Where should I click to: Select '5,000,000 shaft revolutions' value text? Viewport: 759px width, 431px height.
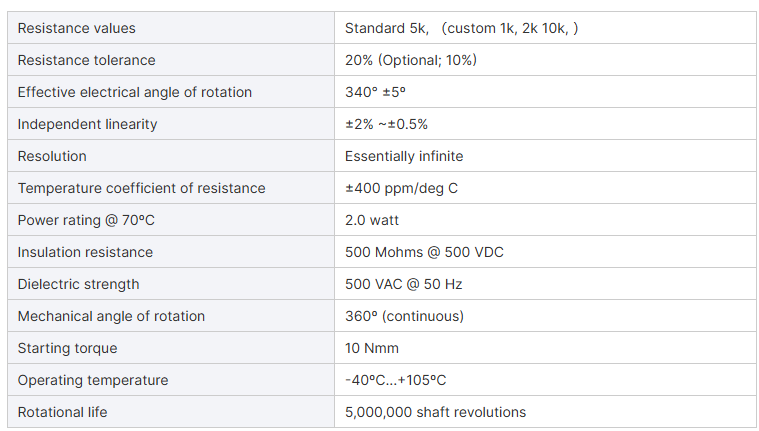pyautogui.click(x=436, y=412)
